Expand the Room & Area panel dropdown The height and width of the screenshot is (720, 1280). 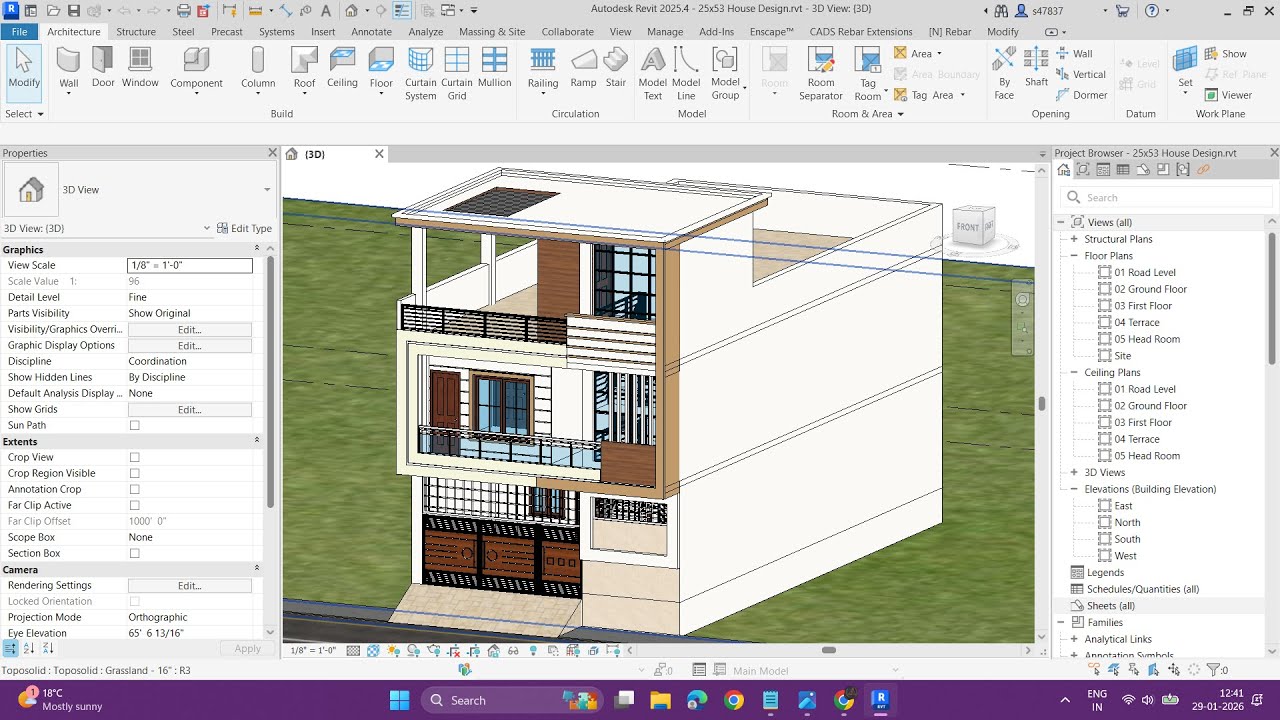point(867,114)
